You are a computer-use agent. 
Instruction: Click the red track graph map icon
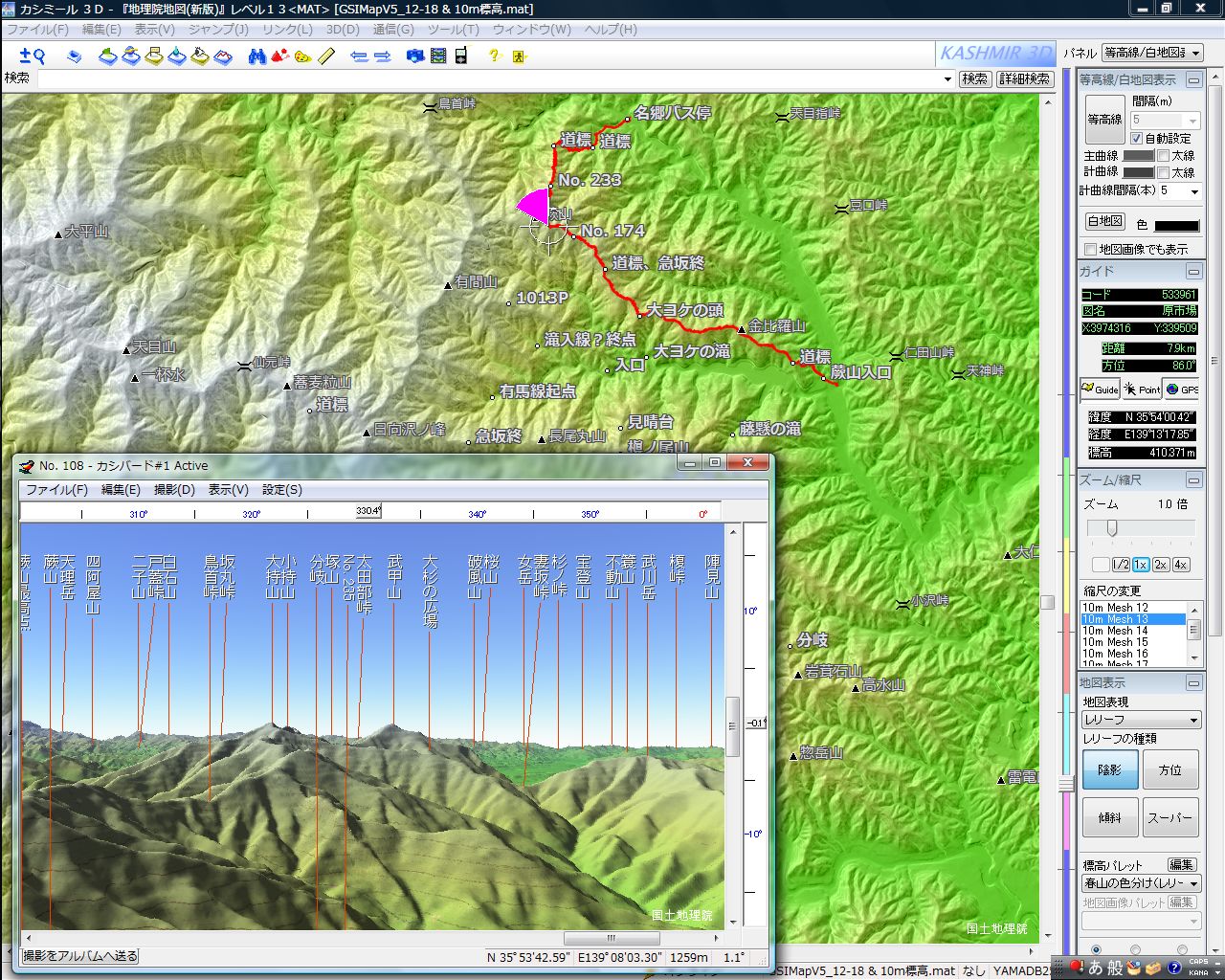tap(223, 56)
